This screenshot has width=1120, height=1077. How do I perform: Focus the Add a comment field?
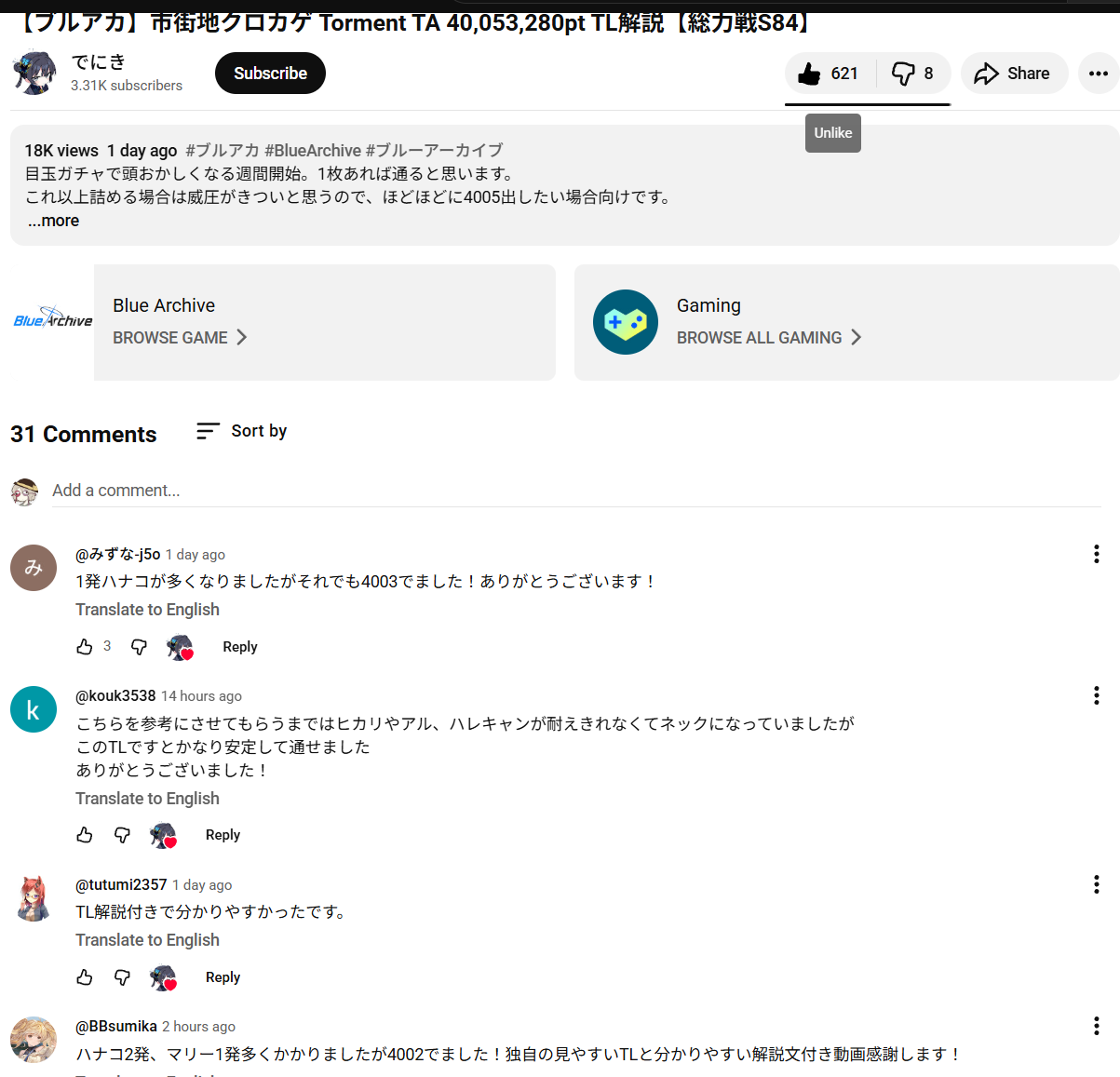pos(576,491)
